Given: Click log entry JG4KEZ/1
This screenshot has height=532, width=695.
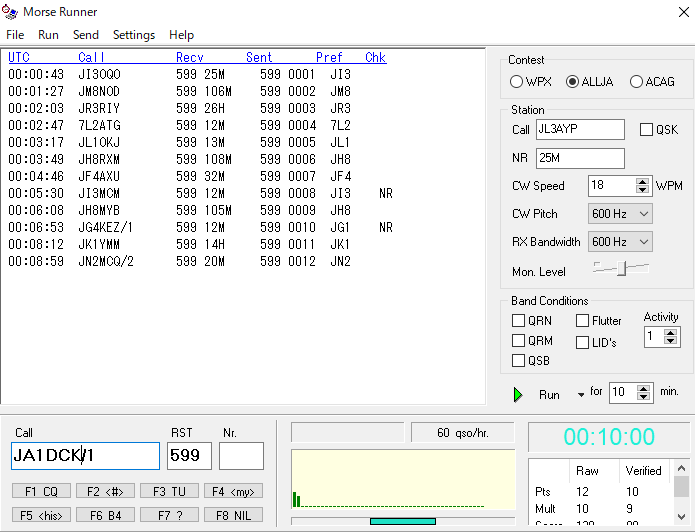Looking at the screenshot, I should point(201,227).
